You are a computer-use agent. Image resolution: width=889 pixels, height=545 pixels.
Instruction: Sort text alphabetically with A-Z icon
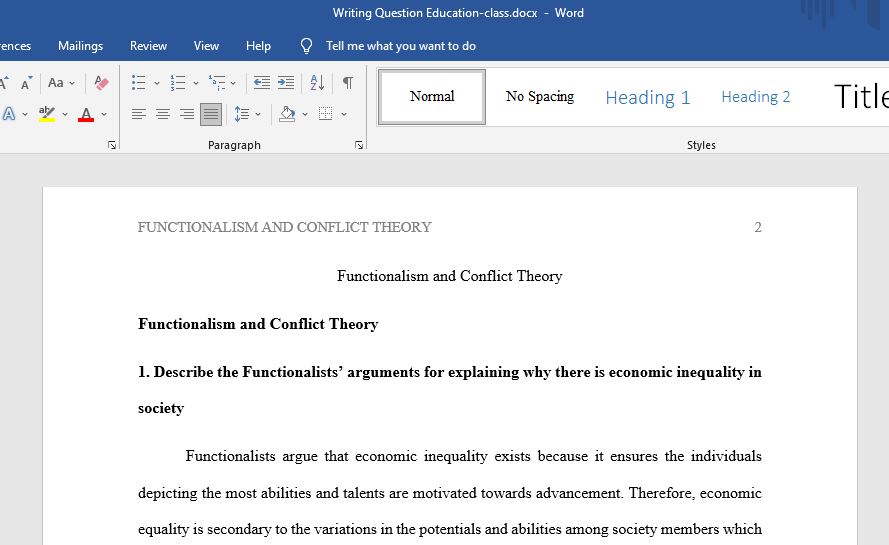(x=318, y=83)
